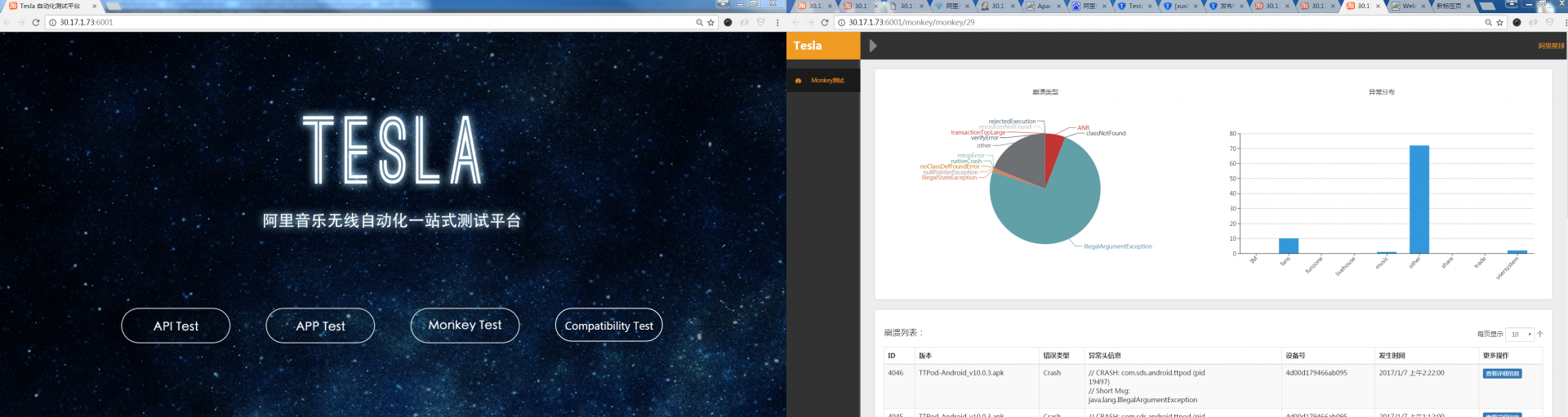Show site info icon in left address bar
This screenshot has width=1568, height=417.
[52, 22]
